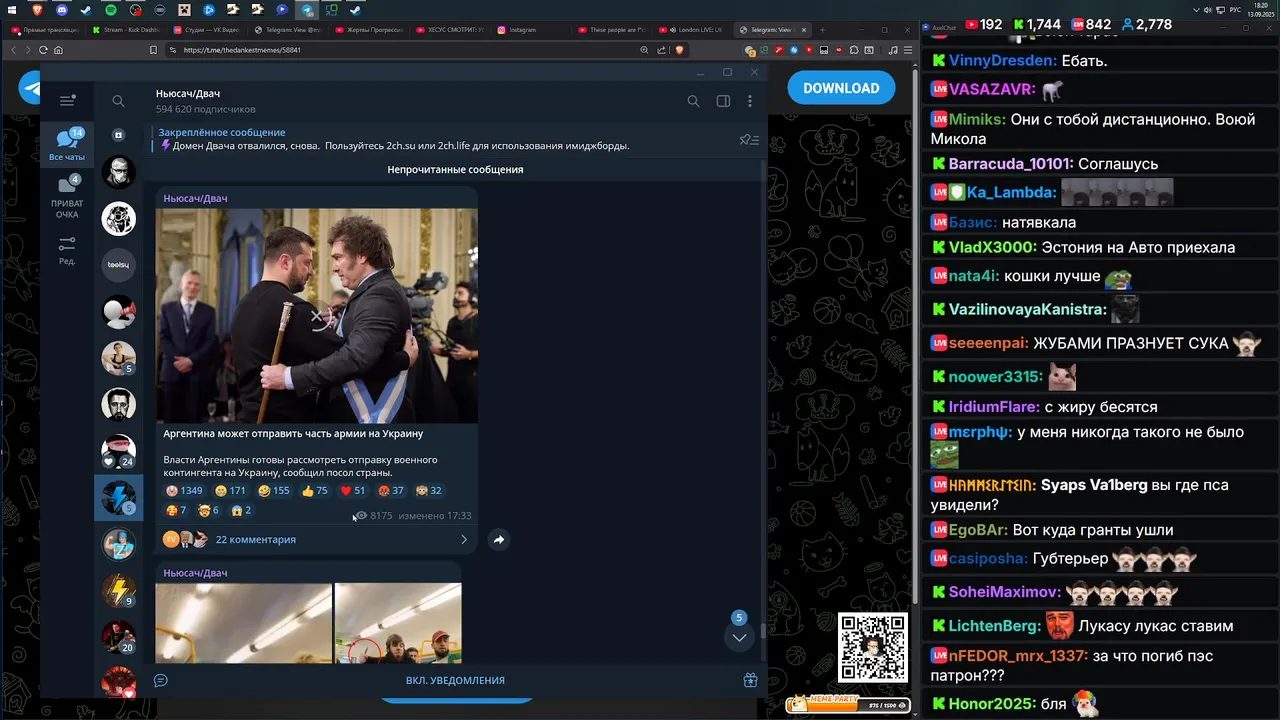Click 'ВКЛ. УВЕДОМЛЕНИЯ' to unmute the channel
The height and width of the screenshot is (720, 1280).
pos(455,680)
